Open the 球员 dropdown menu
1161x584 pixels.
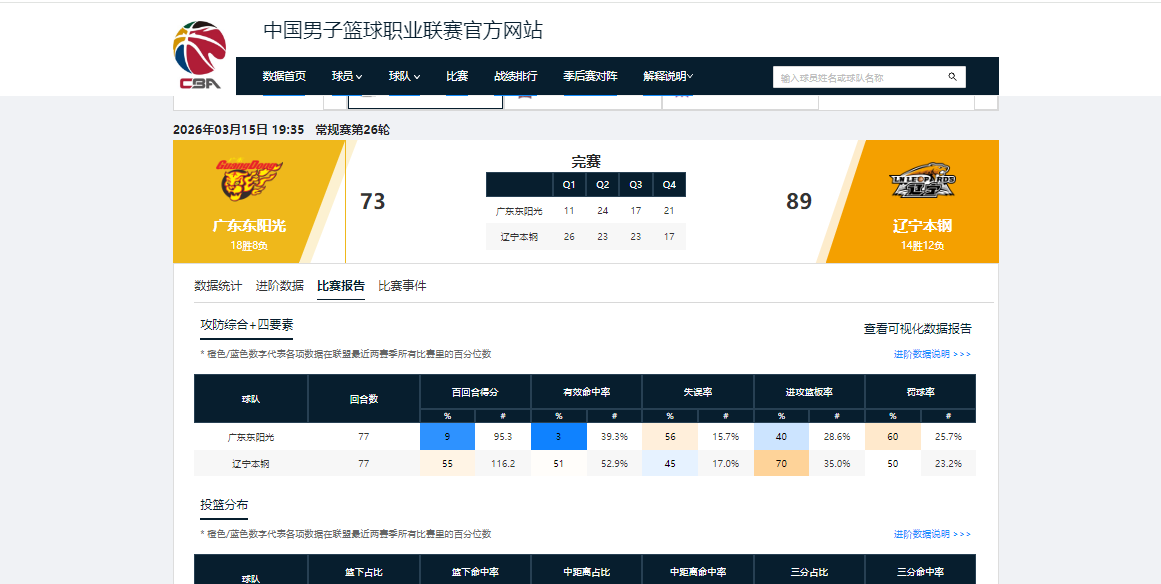point(342,76)
